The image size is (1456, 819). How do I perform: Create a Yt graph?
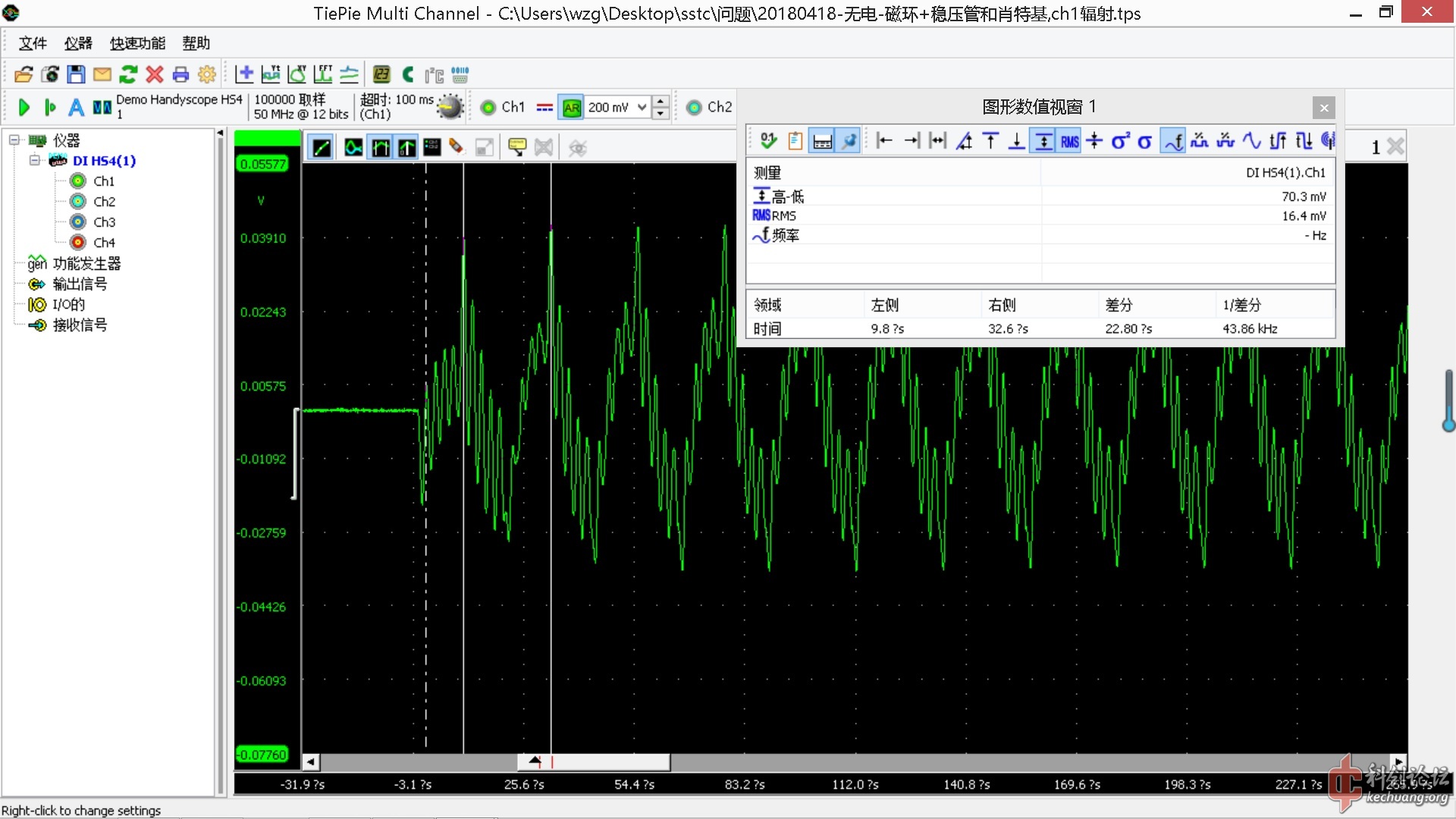[271, 74]
